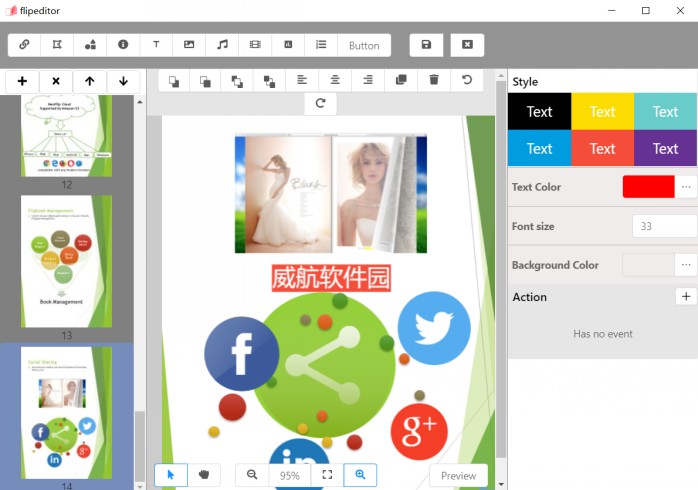Save the project with the floppy disk icon
Viewport: 698px width, 490px height.
(426, 45)
